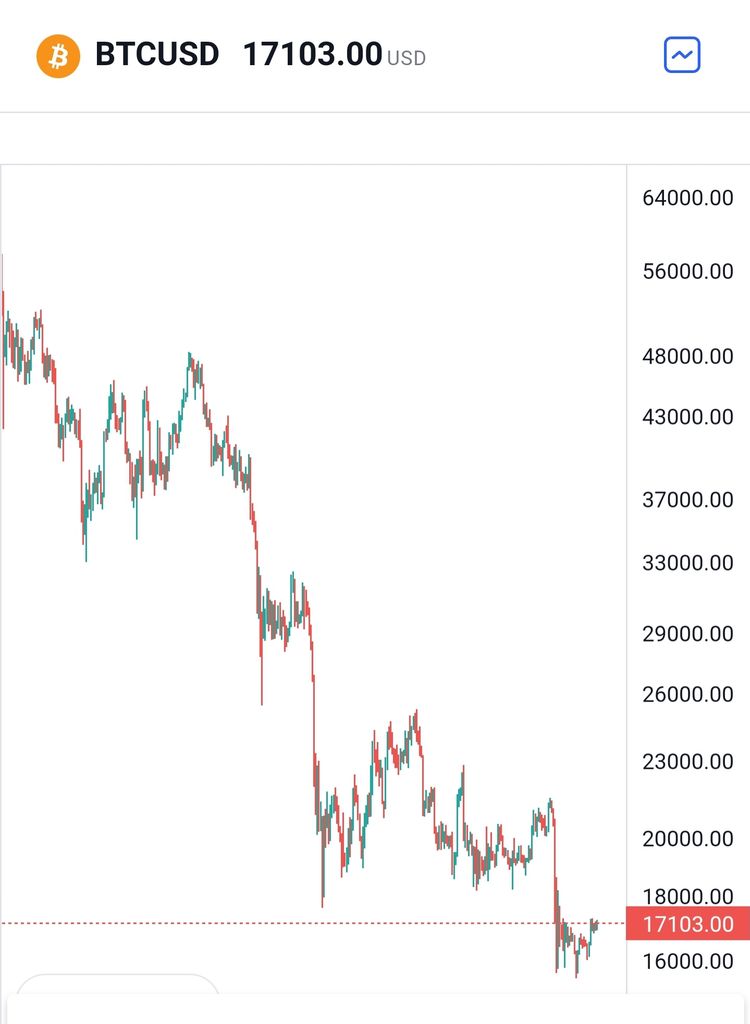Click the 18000.00 price axis label

point(687,896)
